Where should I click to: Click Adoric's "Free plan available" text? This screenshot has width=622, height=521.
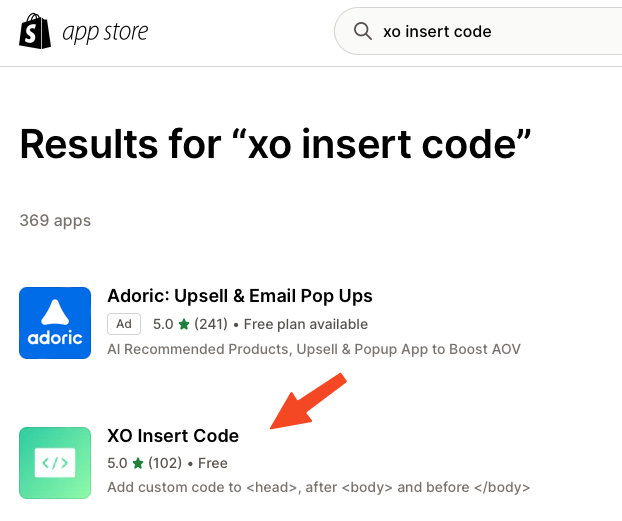point(306,324)
